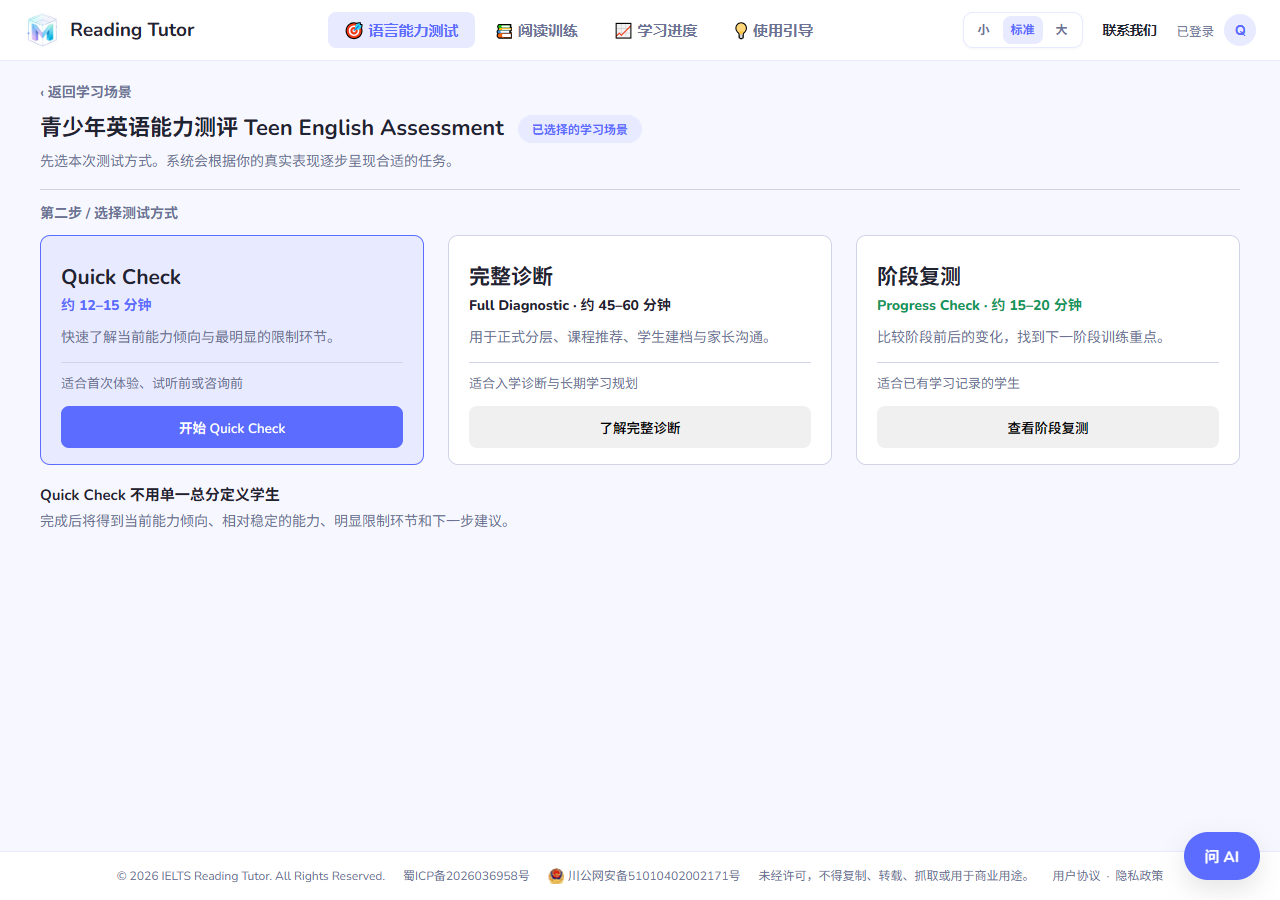This screenshot has height=900, width=1280.
Task: Open the 使用引导 tab
Action: (x=774, y=30)
